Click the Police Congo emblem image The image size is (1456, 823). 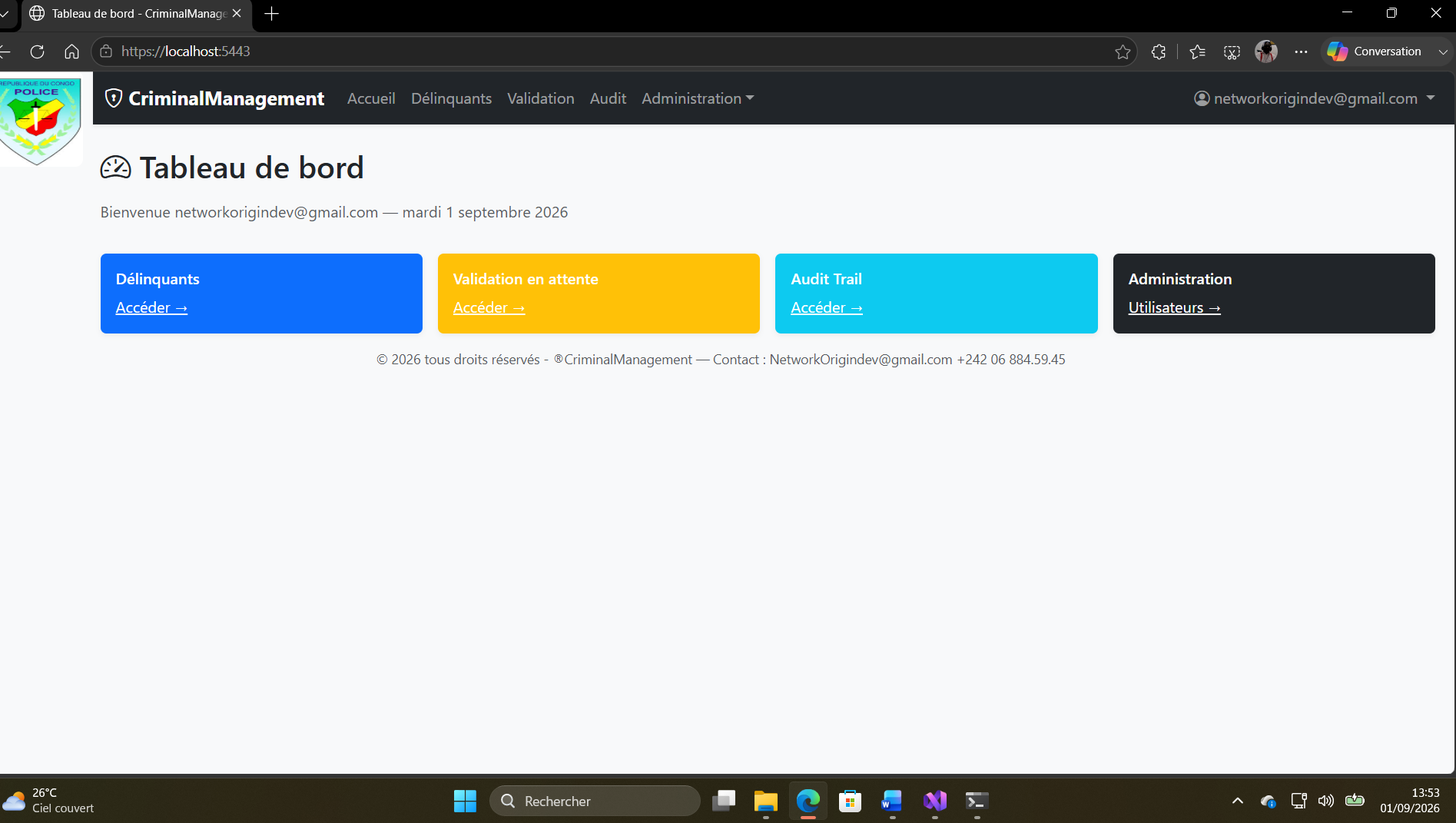click(40, 121)
